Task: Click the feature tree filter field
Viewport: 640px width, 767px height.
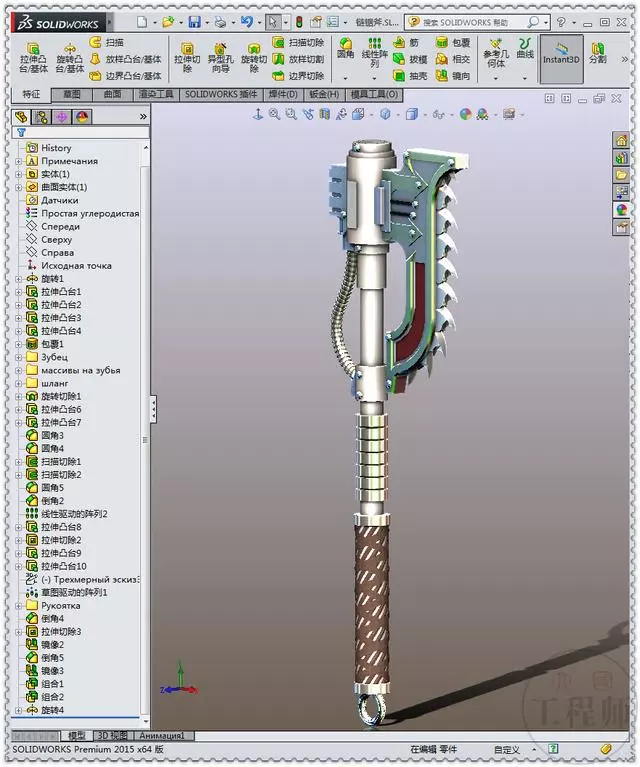Action: (81, 133)
